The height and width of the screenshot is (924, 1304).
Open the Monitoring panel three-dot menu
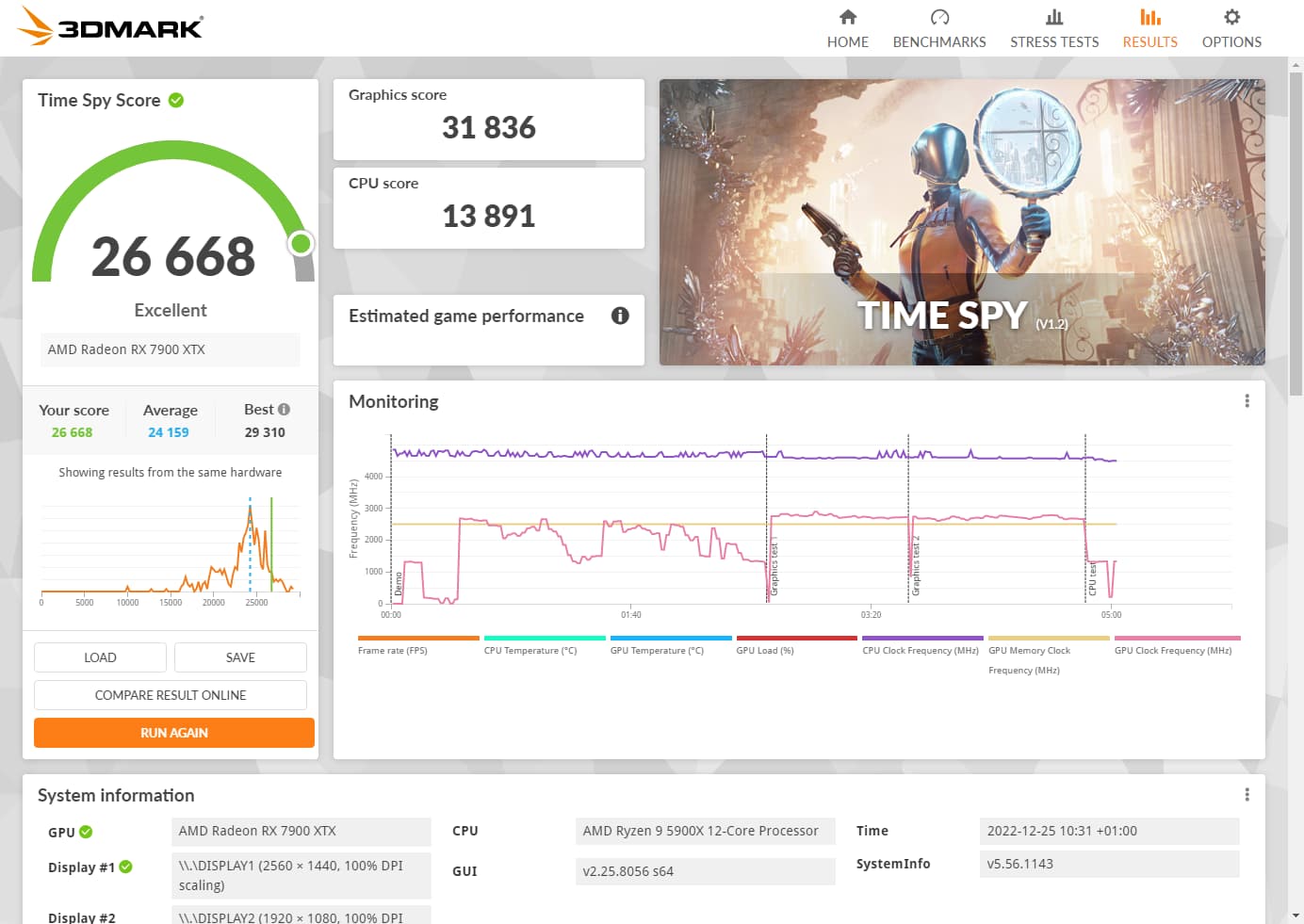[x=1247, y=401]
